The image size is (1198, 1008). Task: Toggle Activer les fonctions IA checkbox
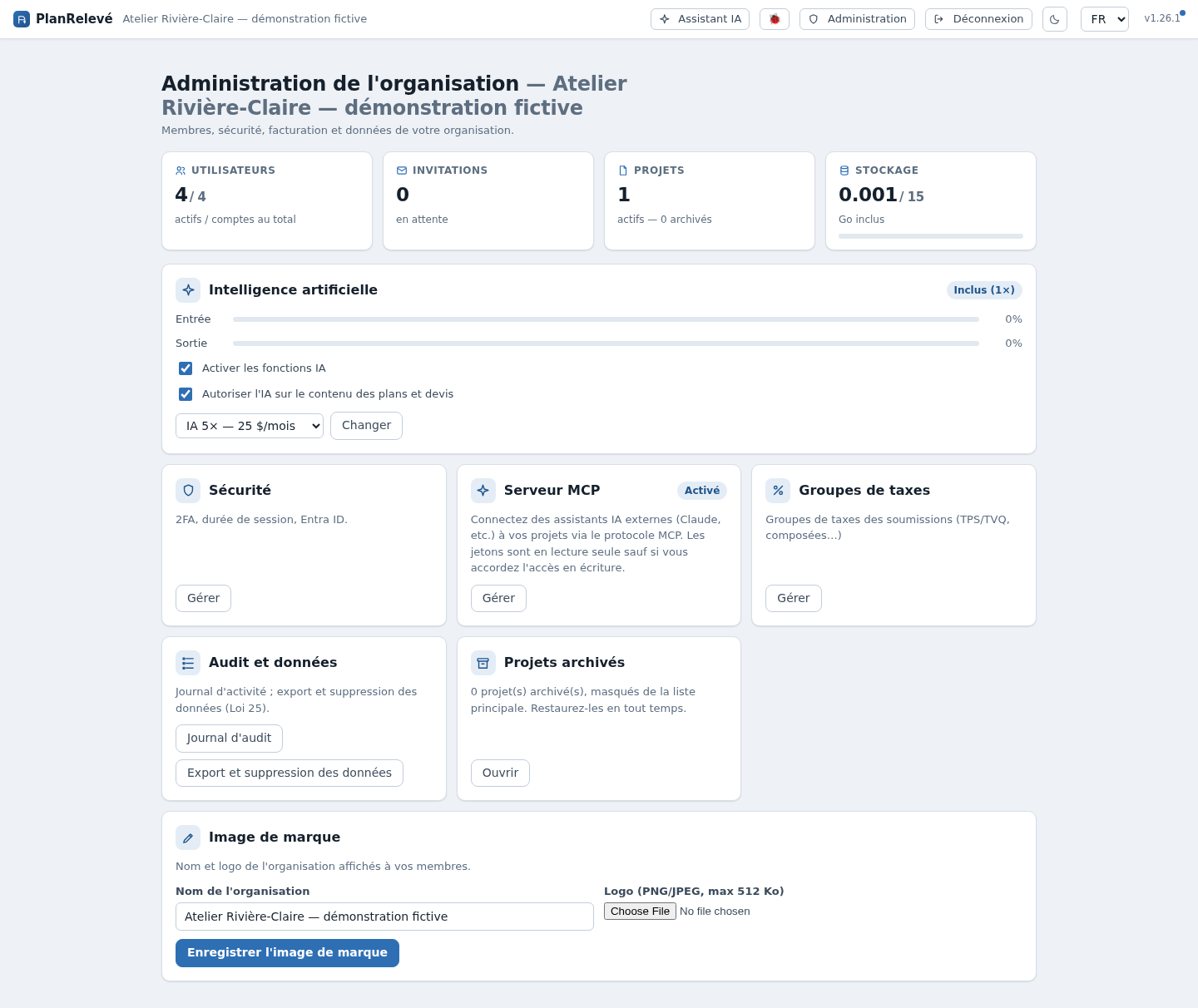coord(186,368)
